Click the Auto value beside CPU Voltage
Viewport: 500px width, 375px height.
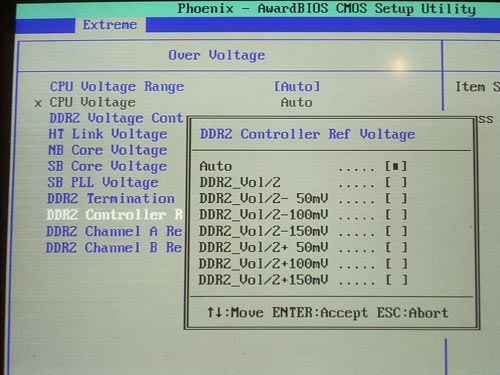(296, 103)
